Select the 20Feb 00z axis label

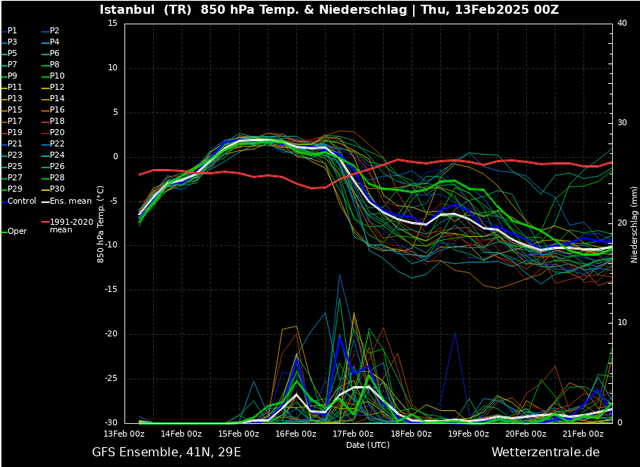point(526,434)
